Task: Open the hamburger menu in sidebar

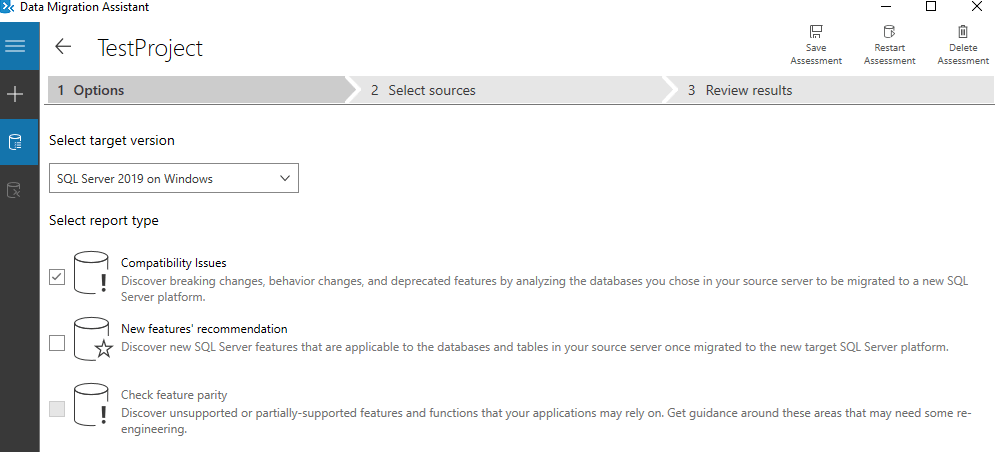Action: pos(15,47)
